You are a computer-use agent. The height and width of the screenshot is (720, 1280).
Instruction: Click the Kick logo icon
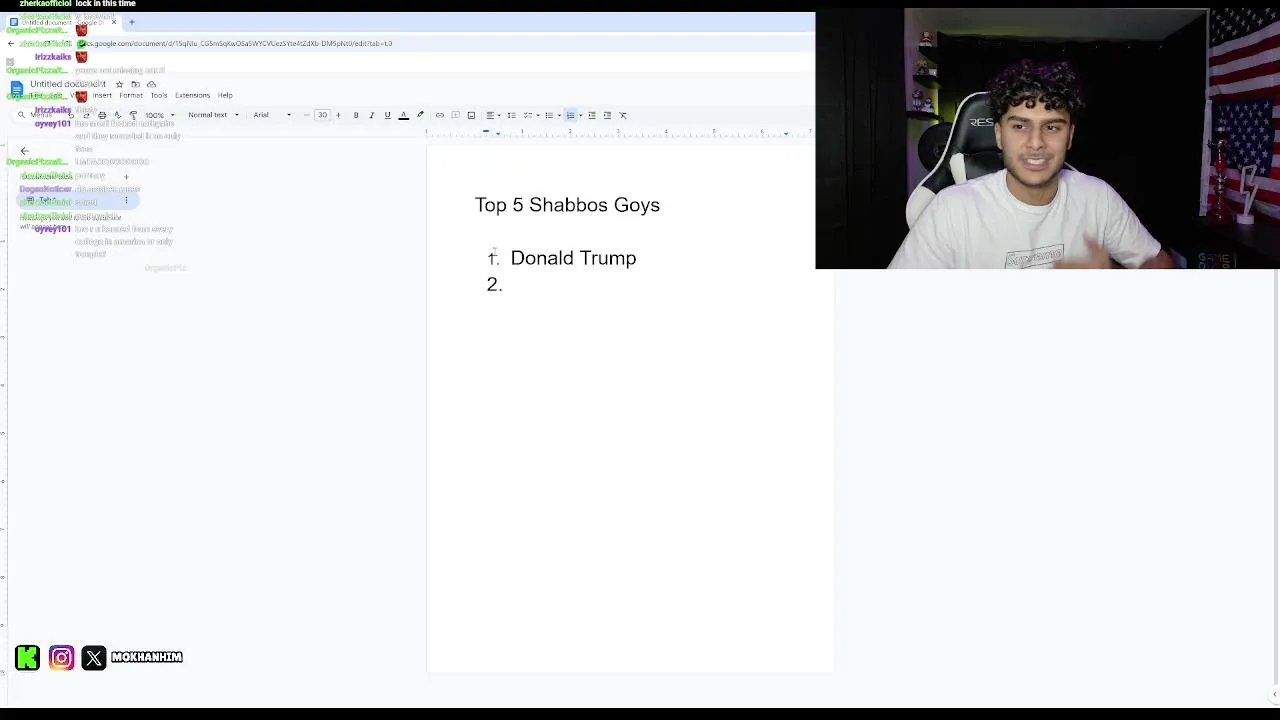(28, 657)
